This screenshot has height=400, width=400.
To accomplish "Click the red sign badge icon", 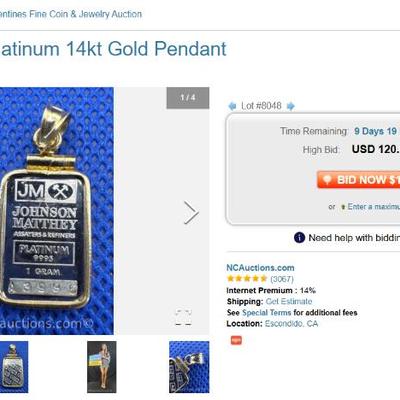I will [x=236, y=340].
